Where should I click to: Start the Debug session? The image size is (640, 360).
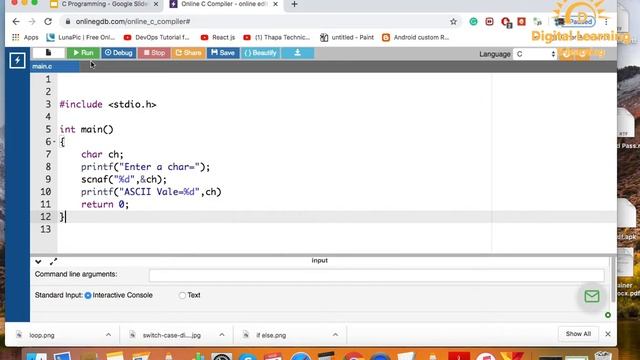pos(118,53)
